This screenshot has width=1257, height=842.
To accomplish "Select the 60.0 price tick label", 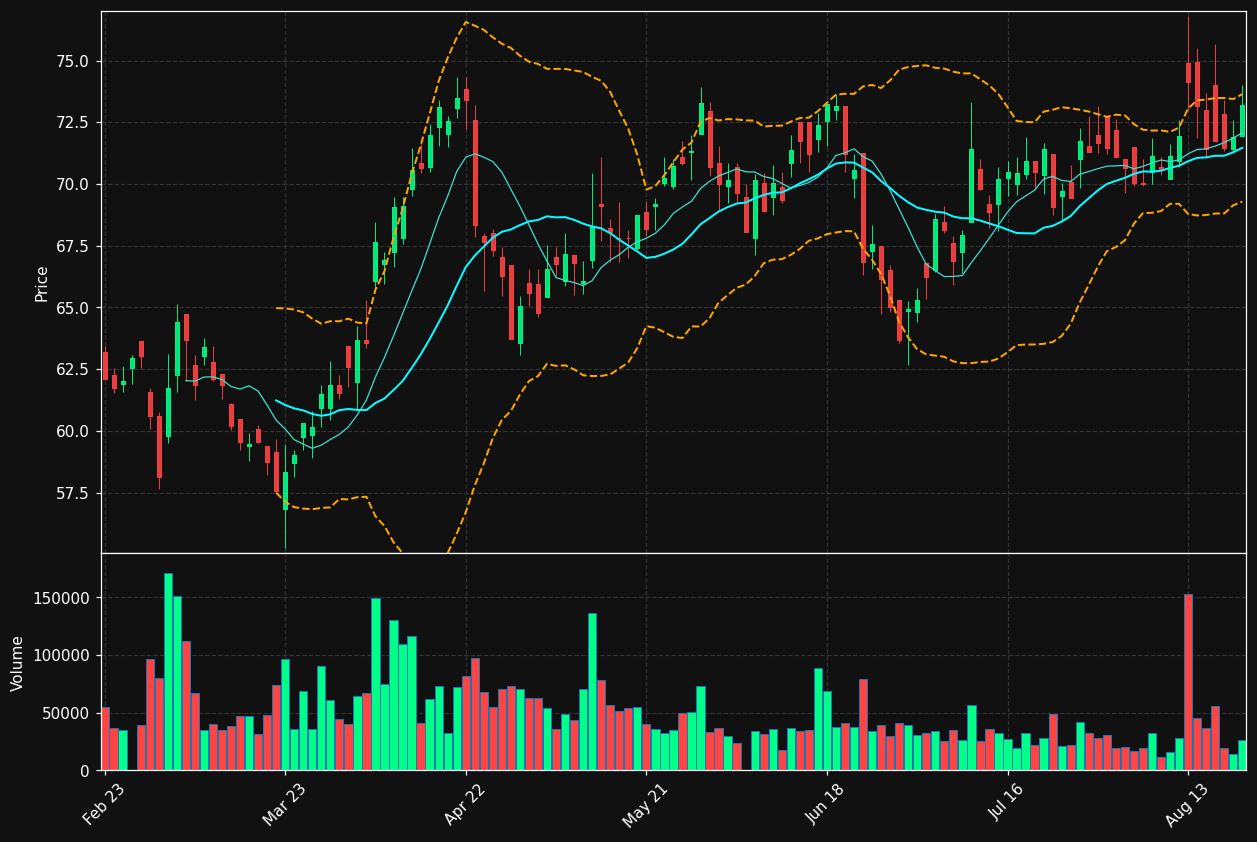I will (x=71, y=432).
